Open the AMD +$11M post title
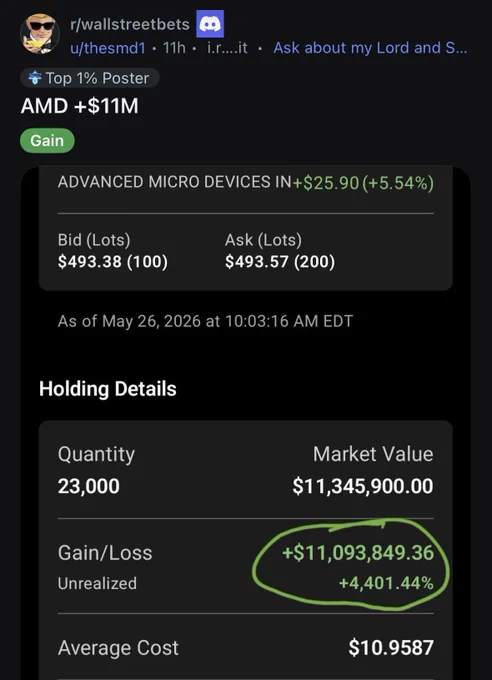492x680 pixels. pyautogui.click(x=79, y=106)
